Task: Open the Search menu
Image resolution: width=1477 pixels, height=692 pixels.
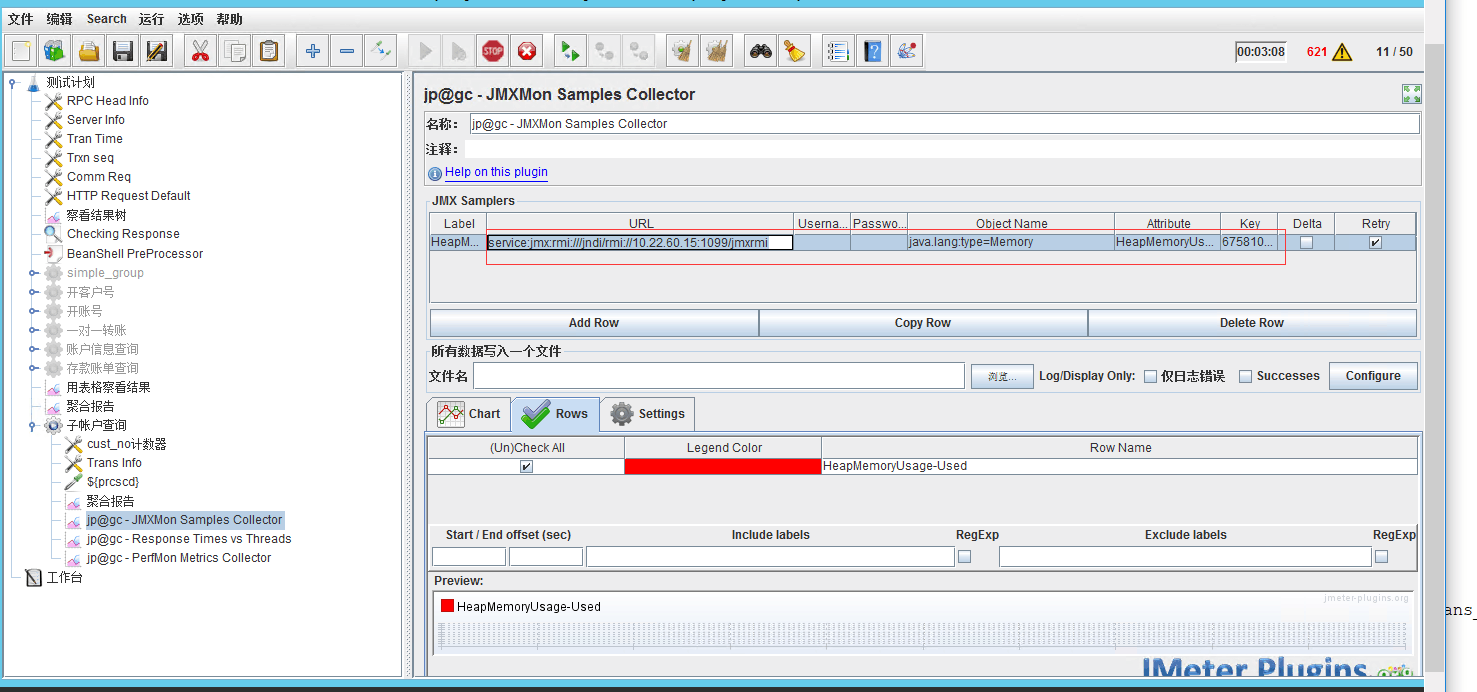Action: [x=106, y=19]
